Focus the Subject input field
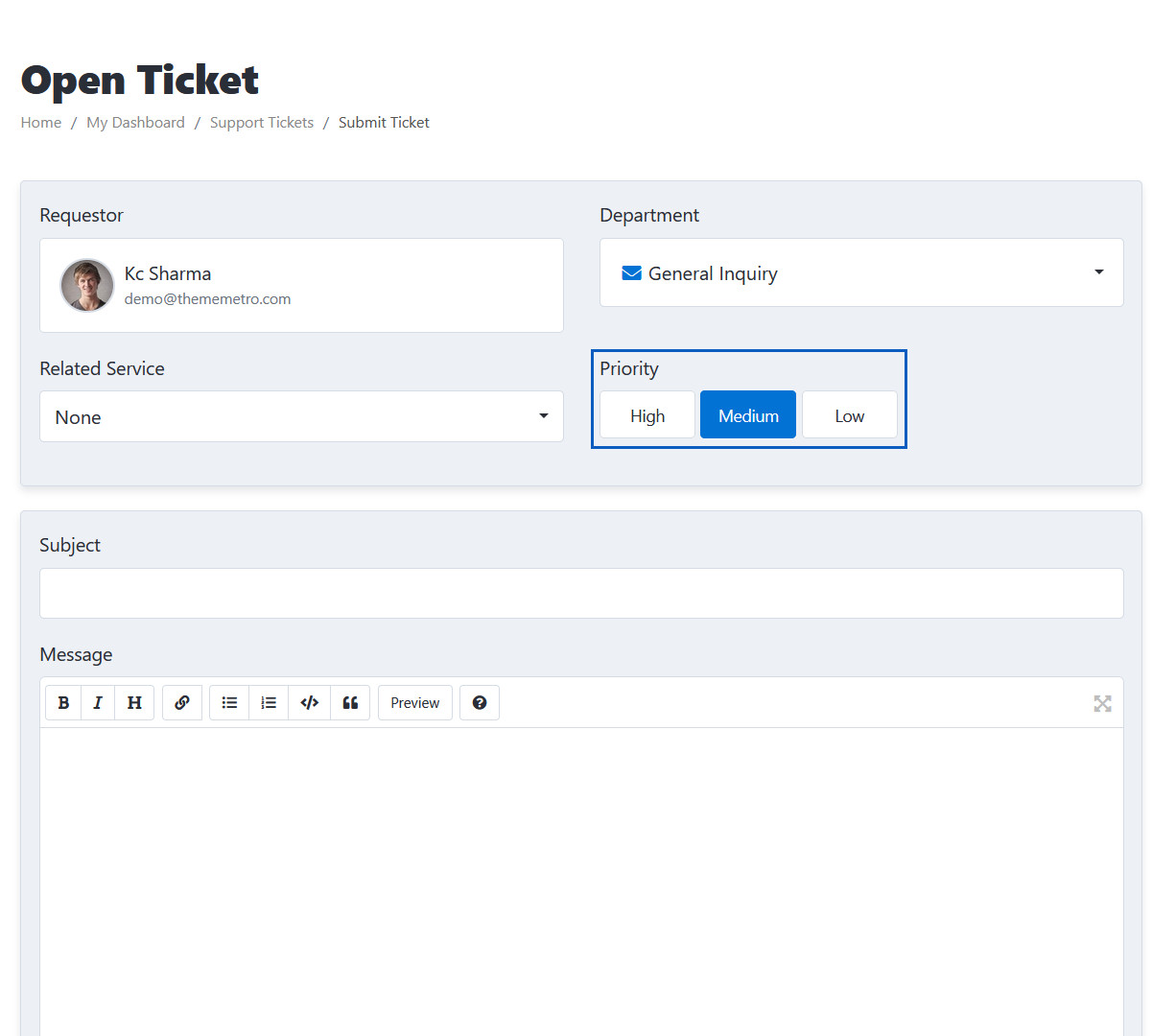The height and width of the screenshot is (1036, 1152). click(x=581, y=594)
